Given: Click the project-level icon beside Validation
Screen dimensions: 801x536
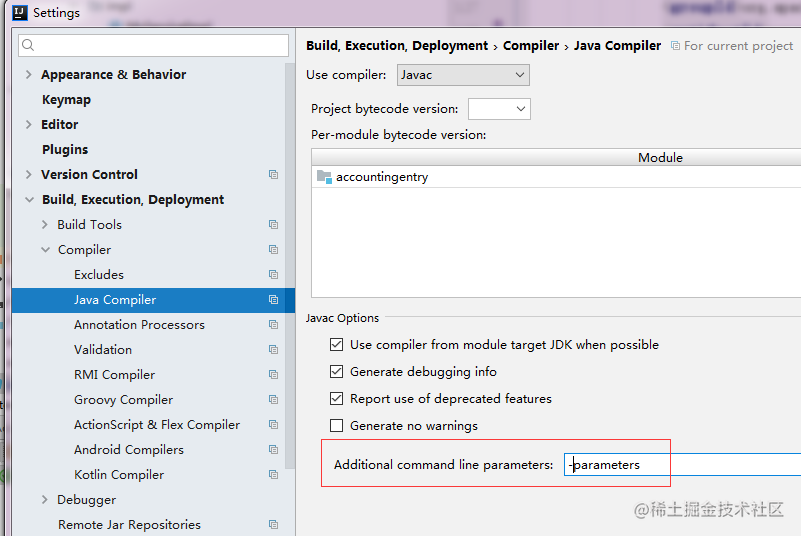Looking at the screenshot, I should pos(273,350).
